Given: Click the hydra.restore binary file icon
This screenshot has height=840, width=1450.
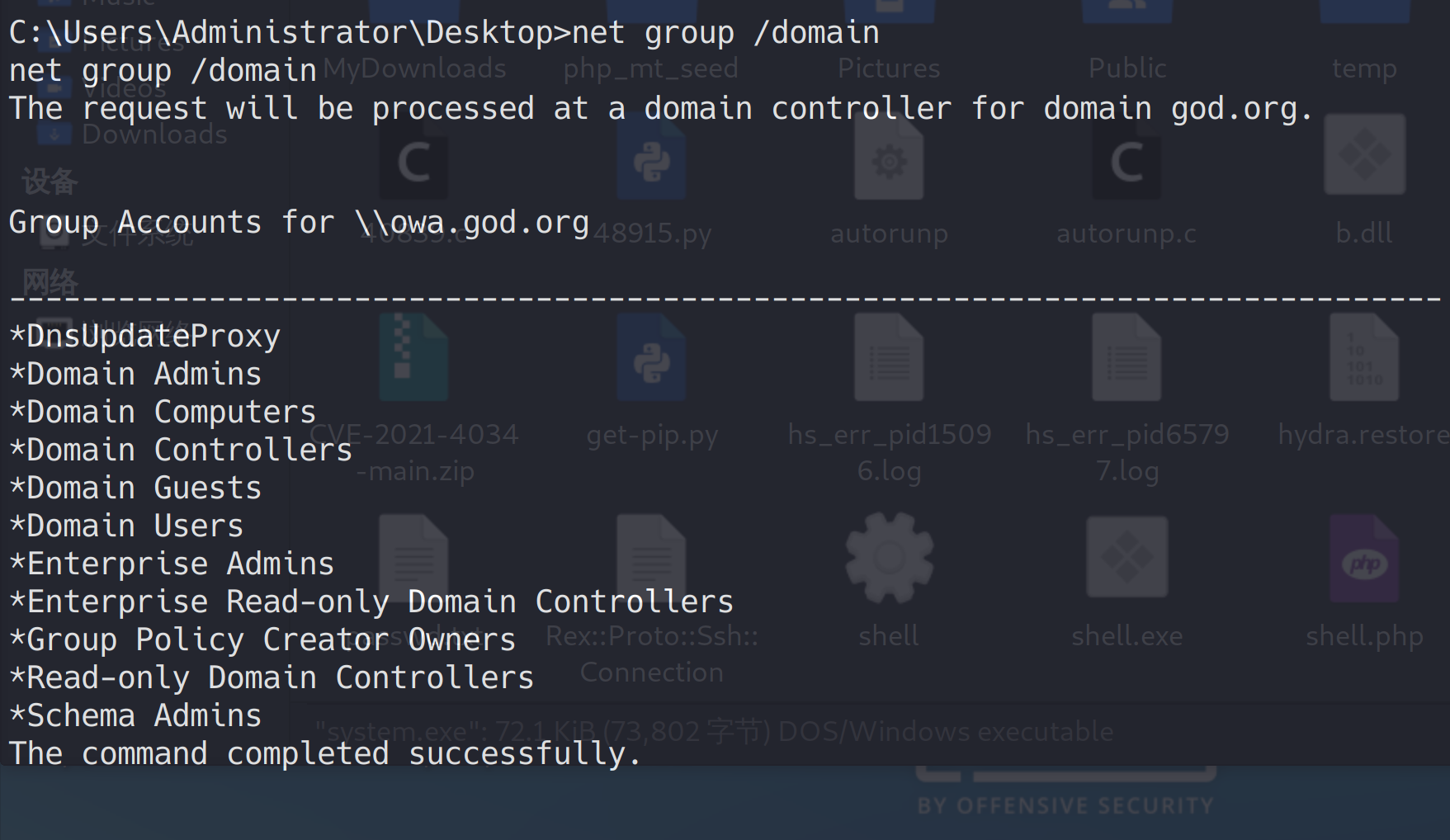Looking at the screenshot, I should point(1364,359).
